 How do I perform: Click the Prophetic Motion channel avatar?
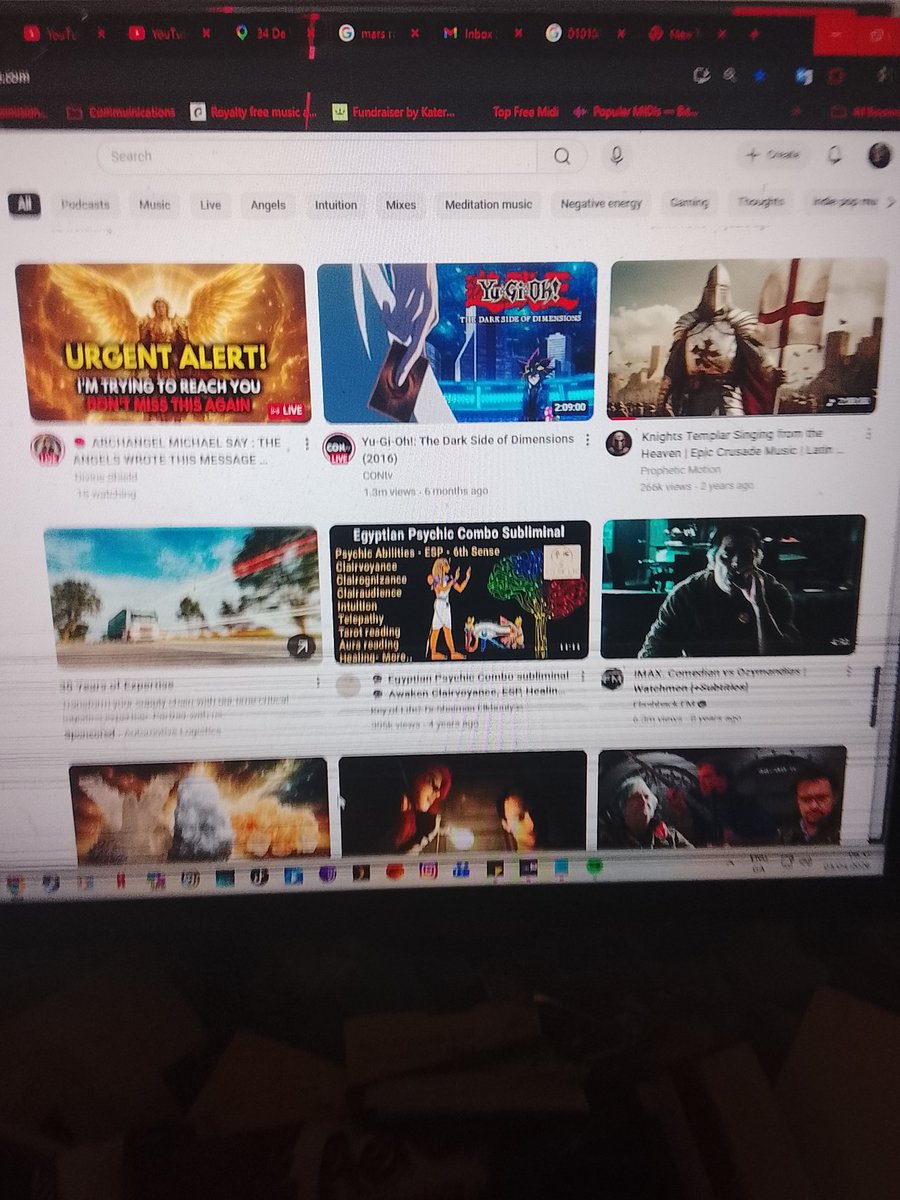[x=619, y=443]
